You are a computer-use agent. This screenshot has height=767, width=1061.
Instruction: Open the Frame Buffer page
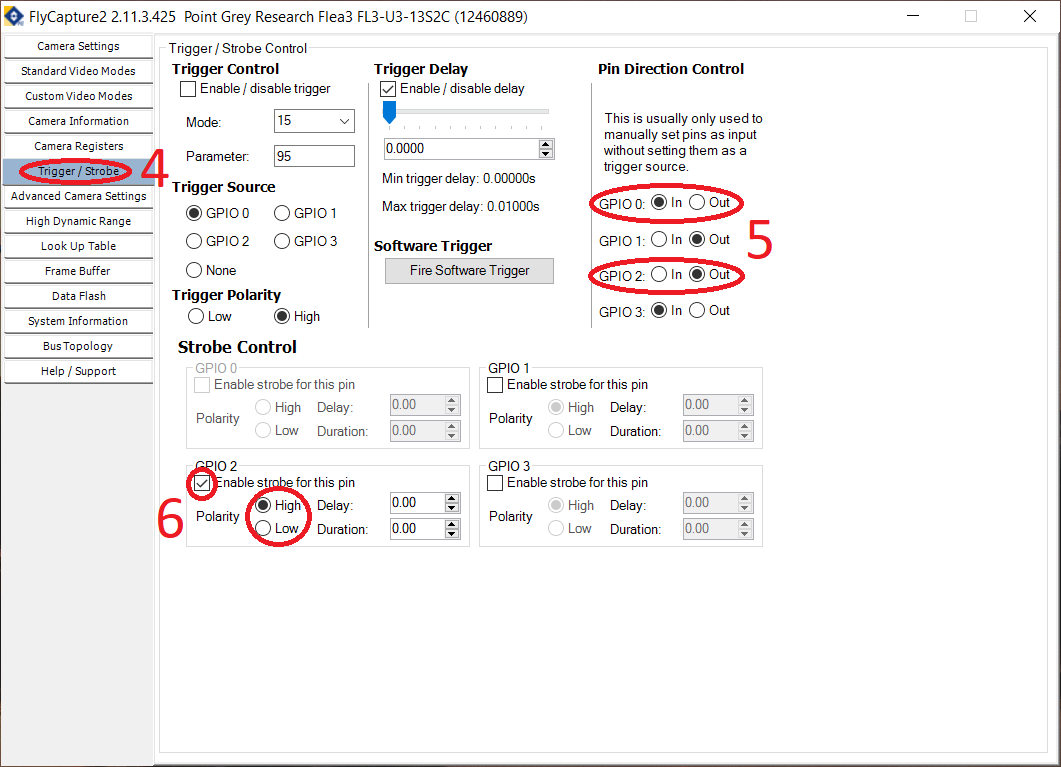click(78, 271)
